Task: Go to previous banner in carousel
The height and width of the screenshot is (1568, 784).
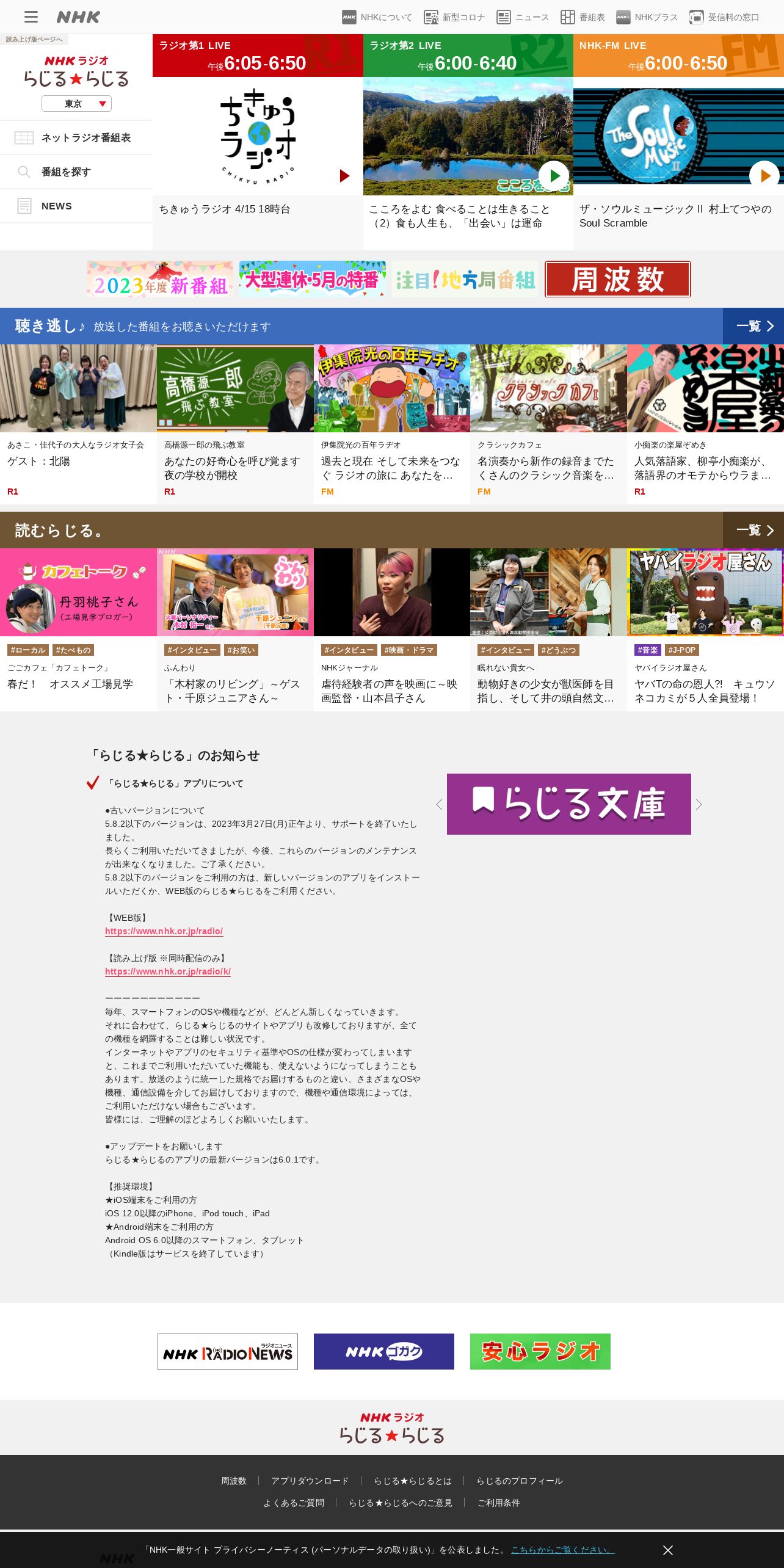Action: (439, 804)
